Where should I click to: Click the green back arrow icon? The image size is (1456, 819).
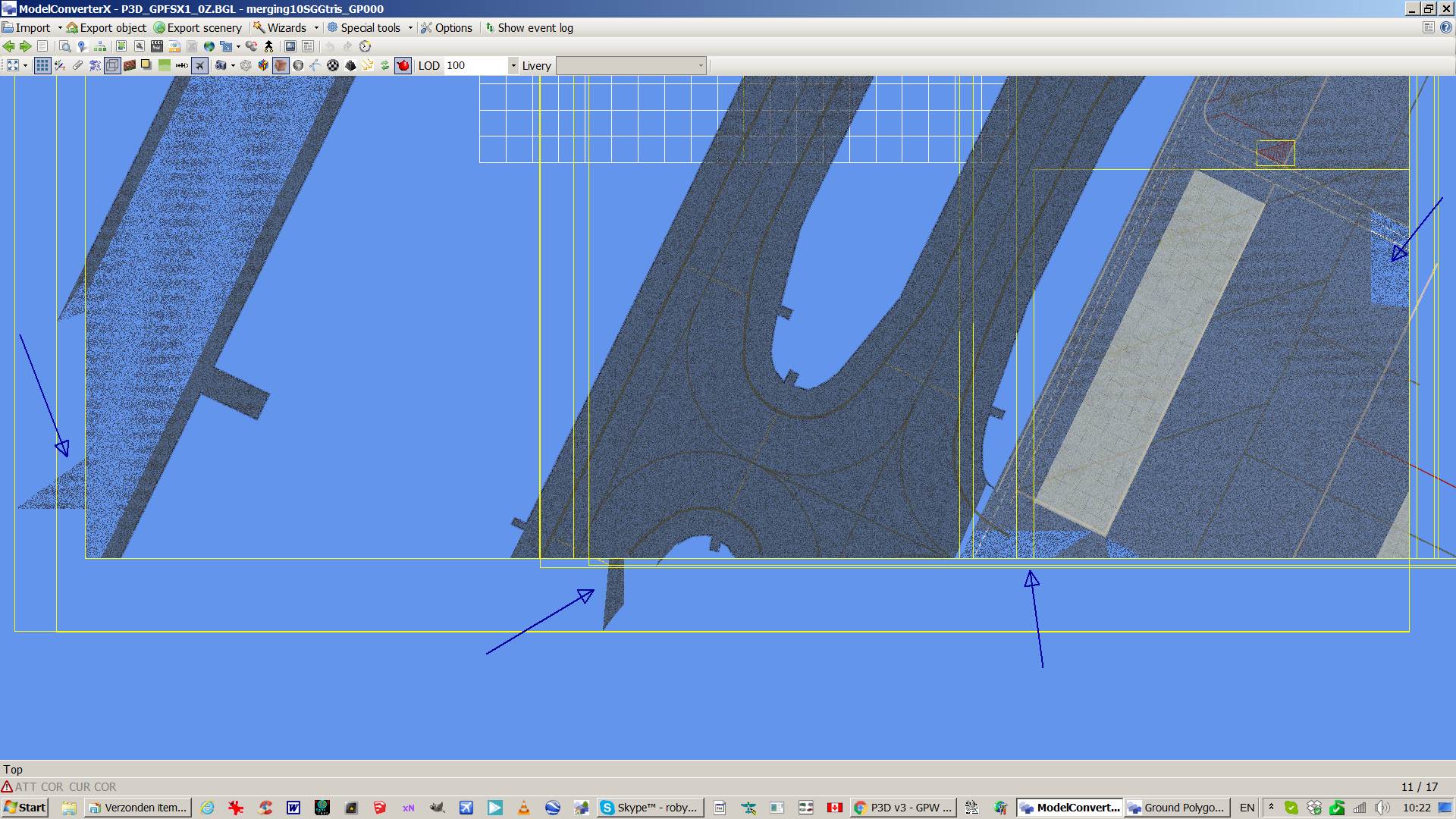[9, 46]
